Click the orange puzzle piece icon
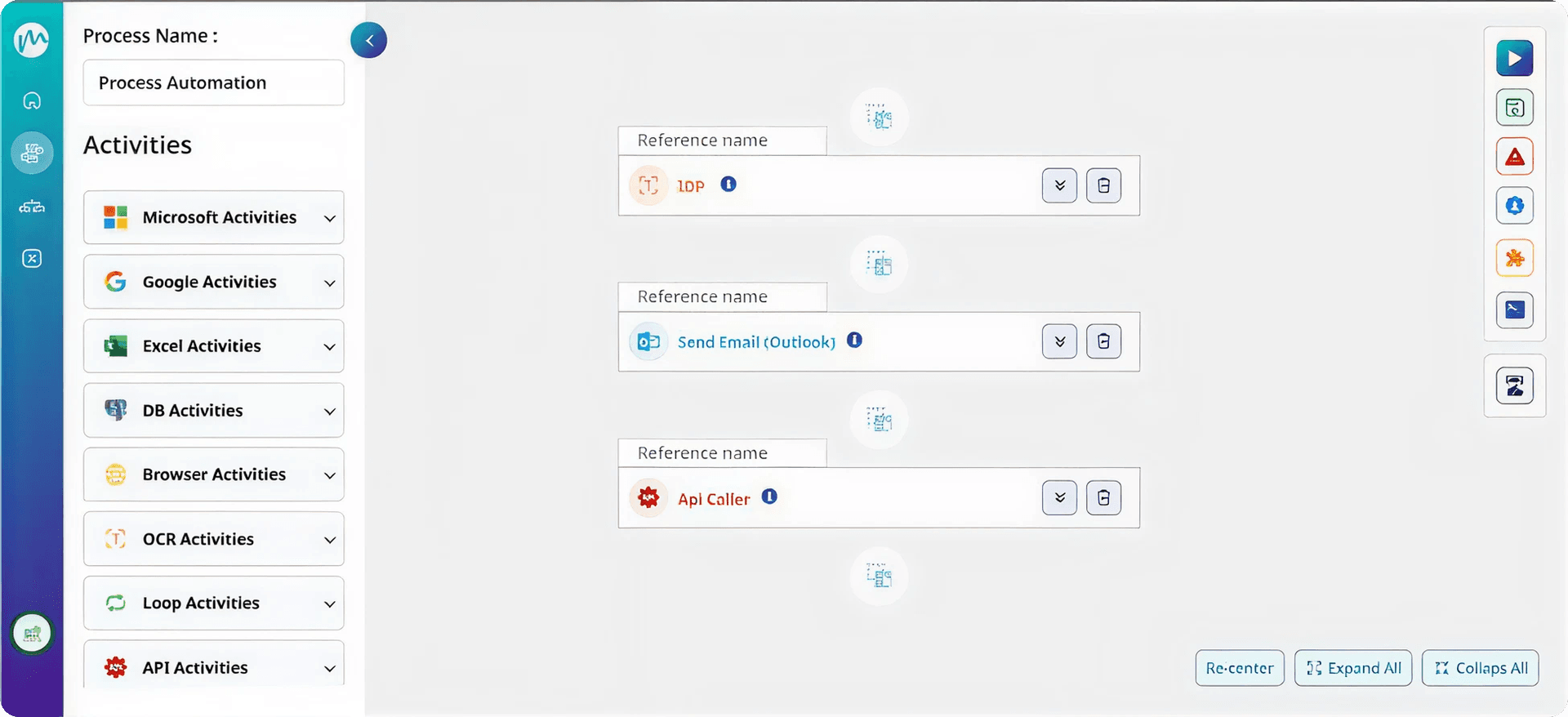This screenshot has width=1568, height=717. (1514, 259)
